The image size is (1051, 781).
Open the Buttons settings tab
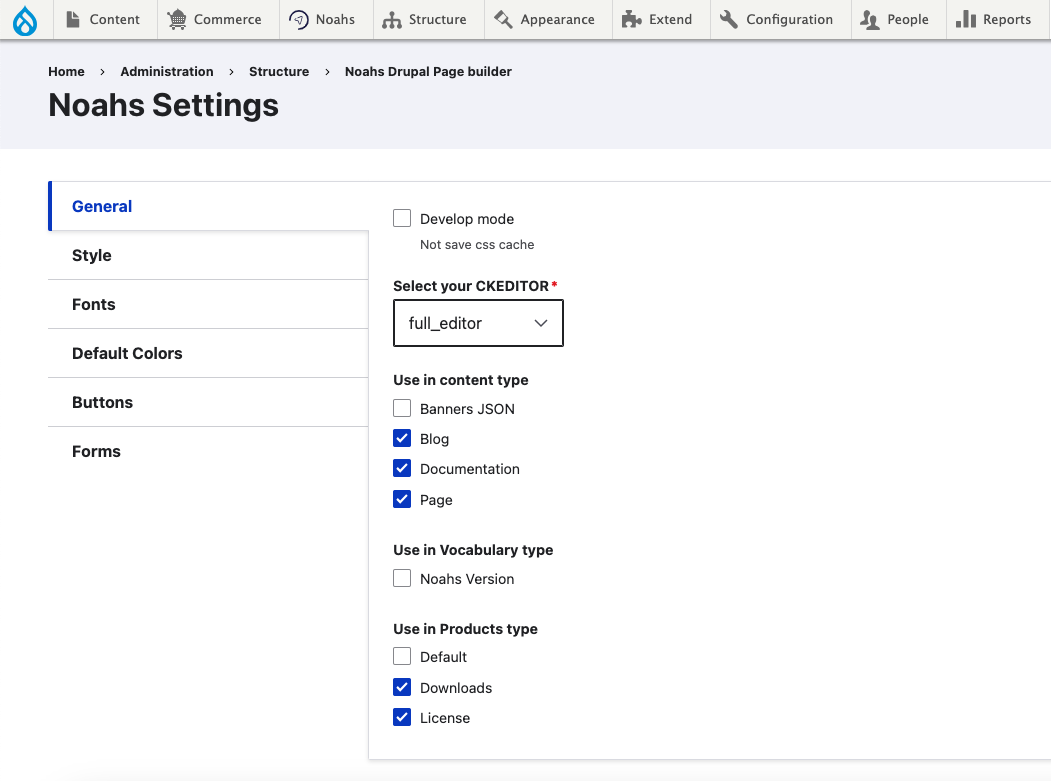(x=208, y=402)
